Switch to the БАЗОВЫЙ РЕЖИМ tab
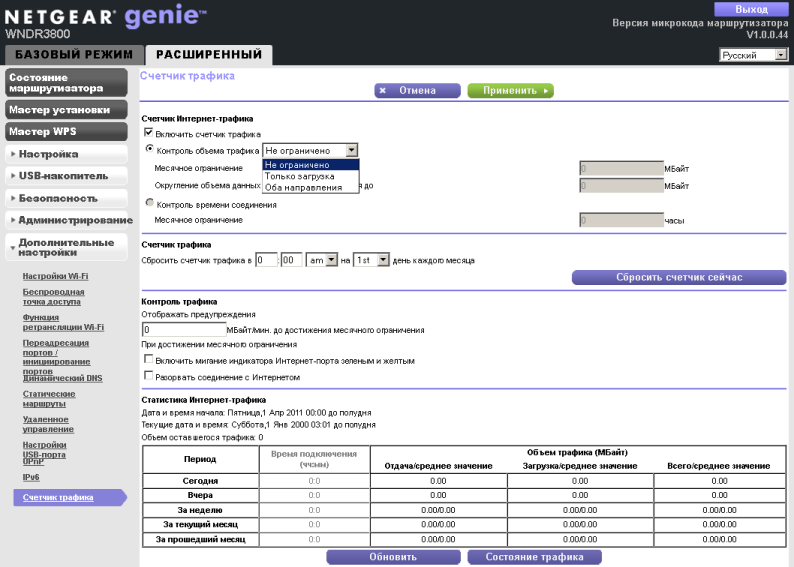 (74, 54)
